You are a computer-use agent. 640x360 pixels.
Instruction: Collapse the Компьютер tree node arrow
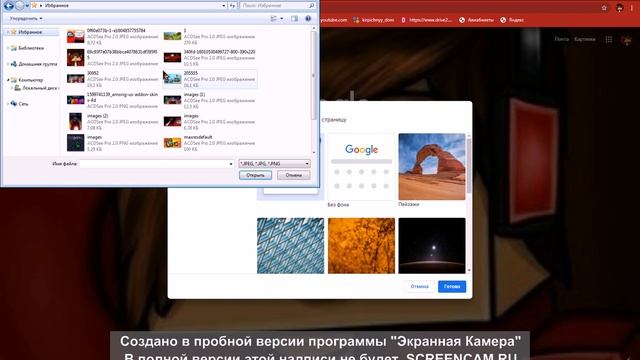[x=7, y=80]
